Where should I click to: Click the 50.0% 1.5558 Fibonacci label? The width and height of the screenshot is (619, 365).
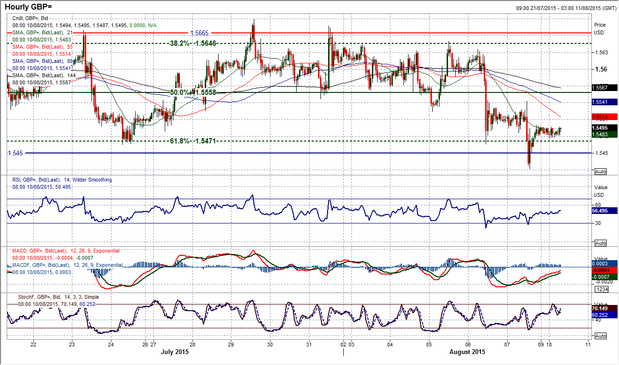[x=193, y=92]
